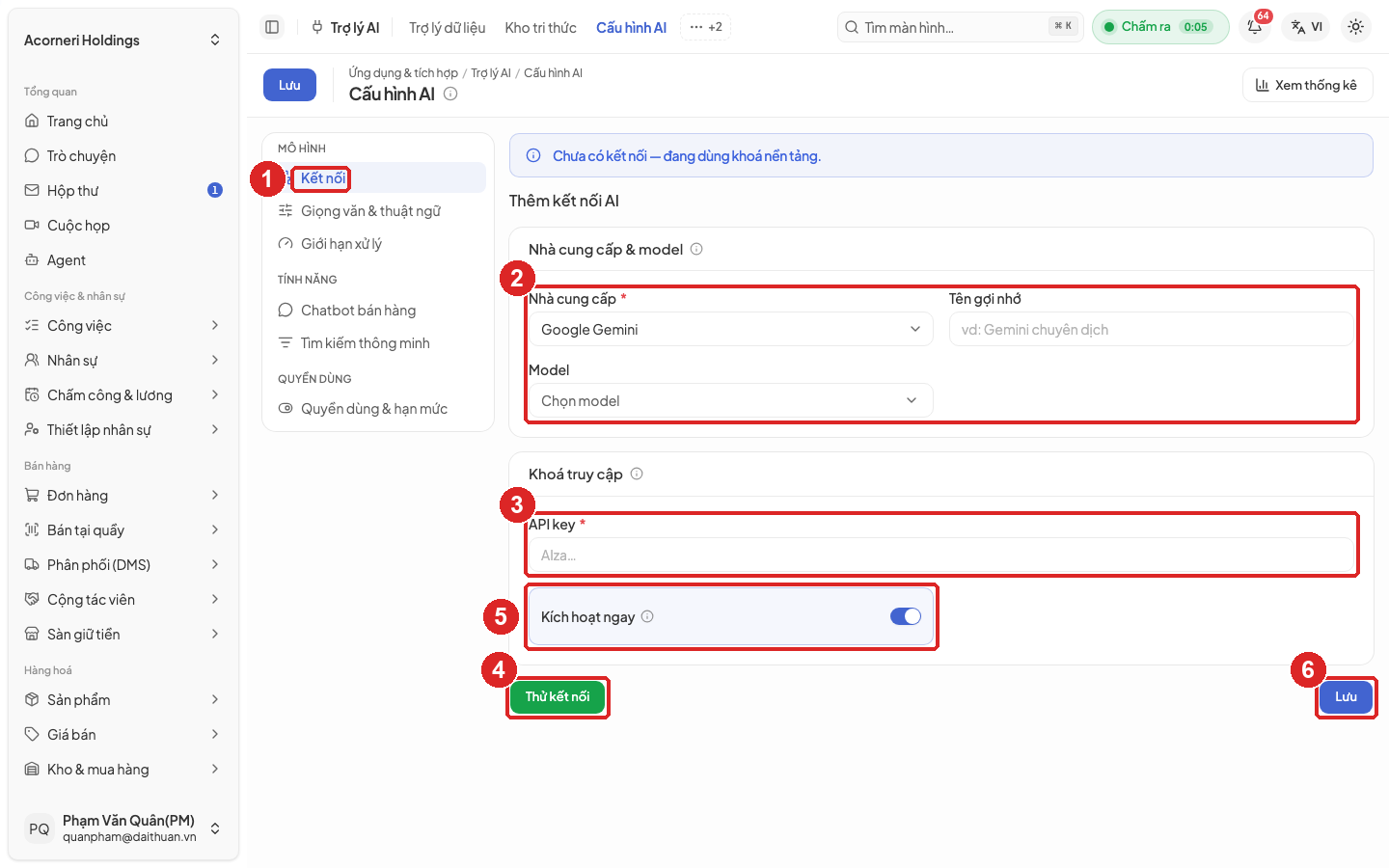Show more tabs with the +2 button

click(706, 27)
